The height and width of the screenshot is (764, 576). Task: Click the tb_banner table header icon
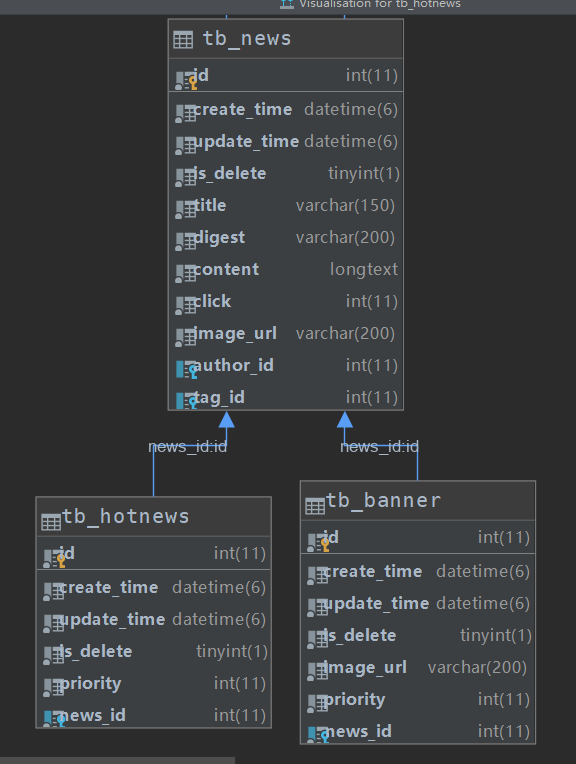point(315,507)
